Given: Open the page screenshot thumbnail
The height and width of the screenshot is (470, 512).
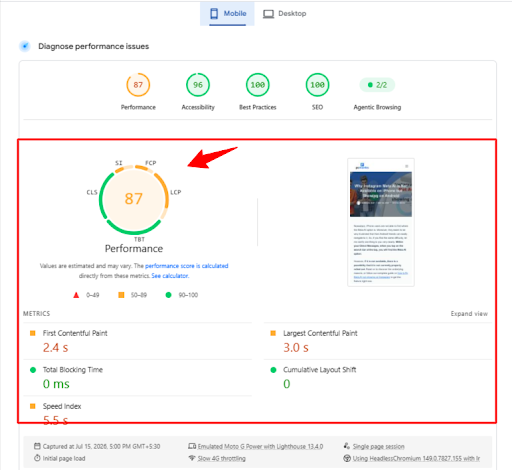Looking at the screenshot, I should pos(381,222).
